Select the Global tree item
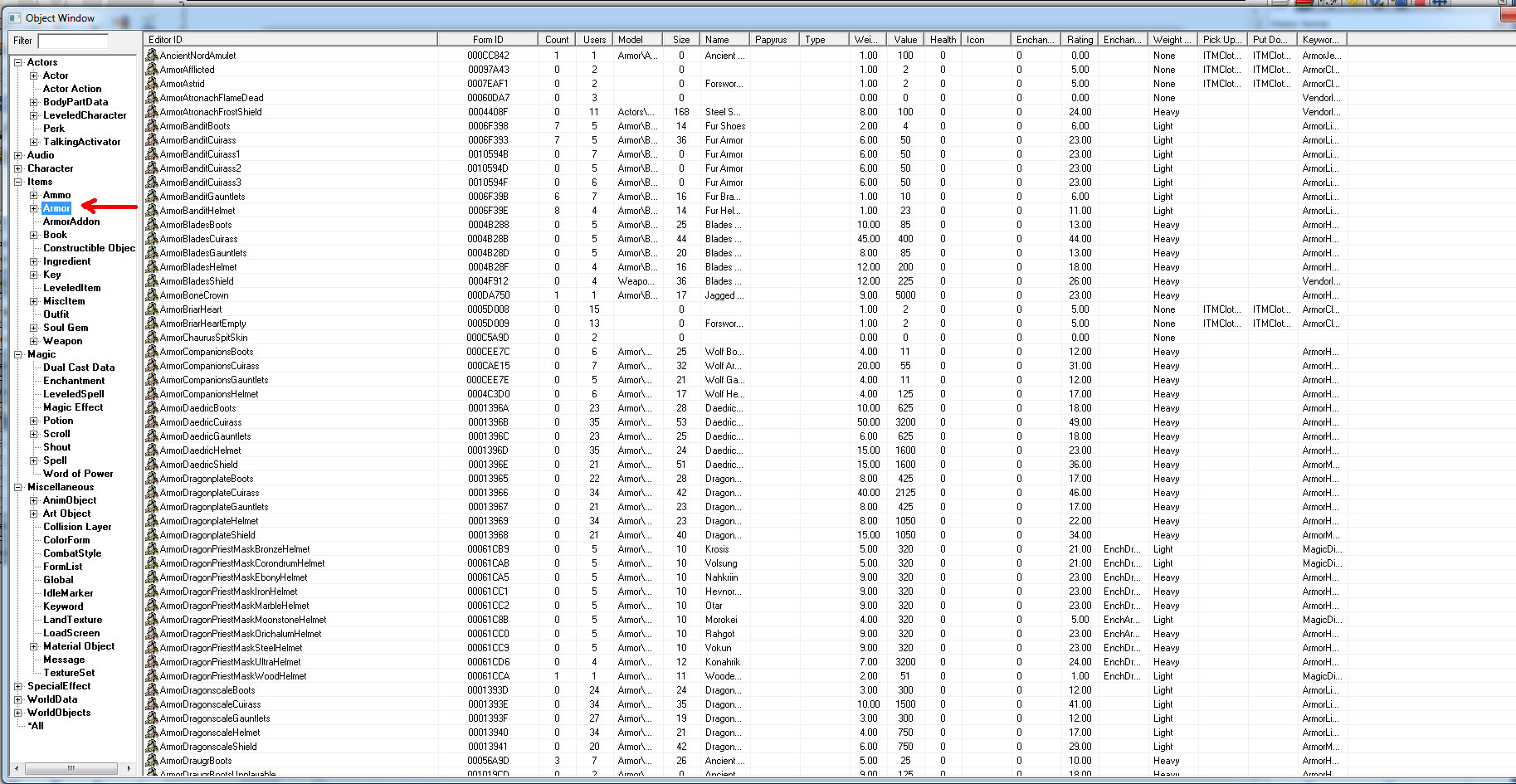1516x784 pixels. pyautogui.click(x=58, y=580)
